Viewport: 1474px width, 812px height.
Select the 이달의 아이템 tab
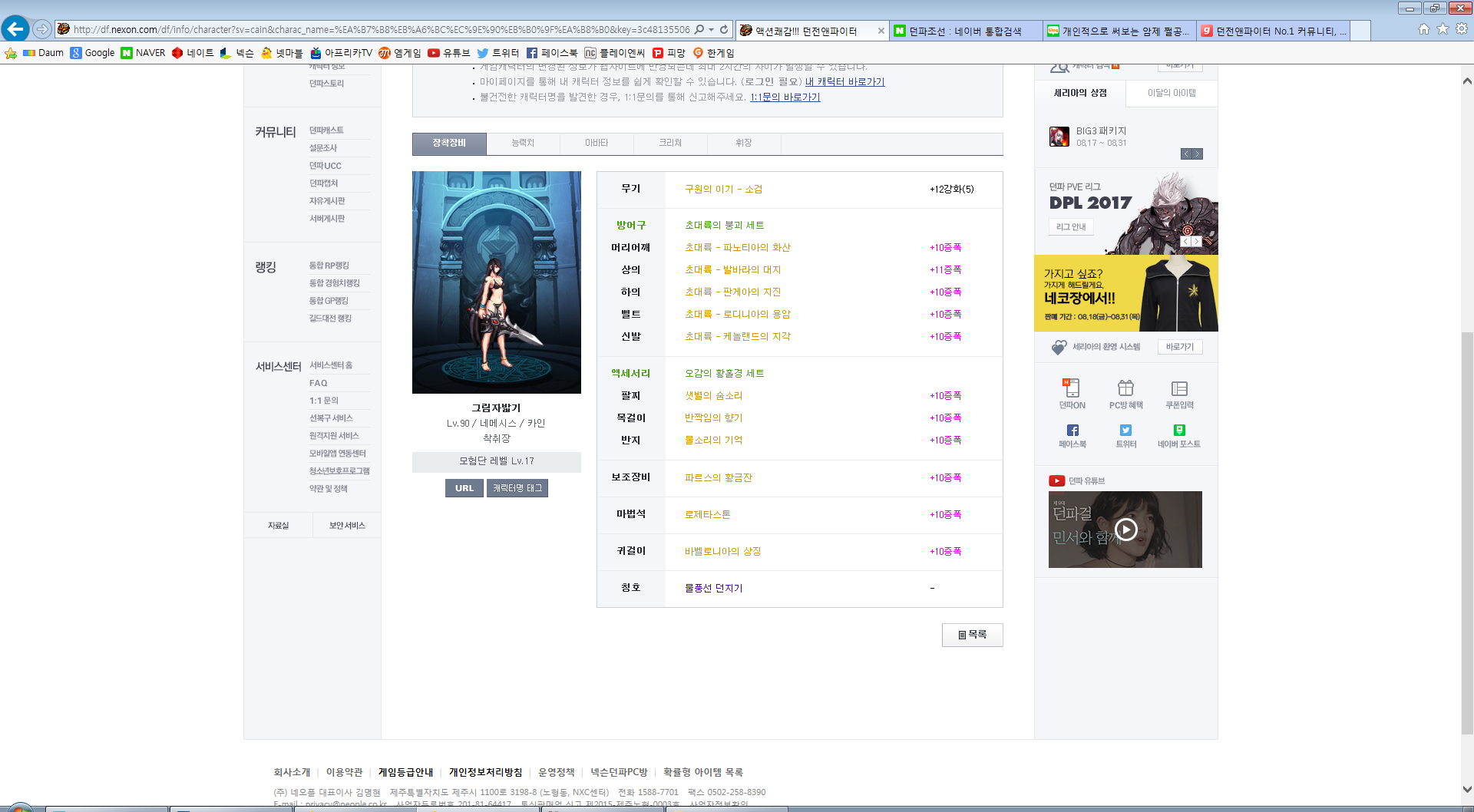(1172, 93)
